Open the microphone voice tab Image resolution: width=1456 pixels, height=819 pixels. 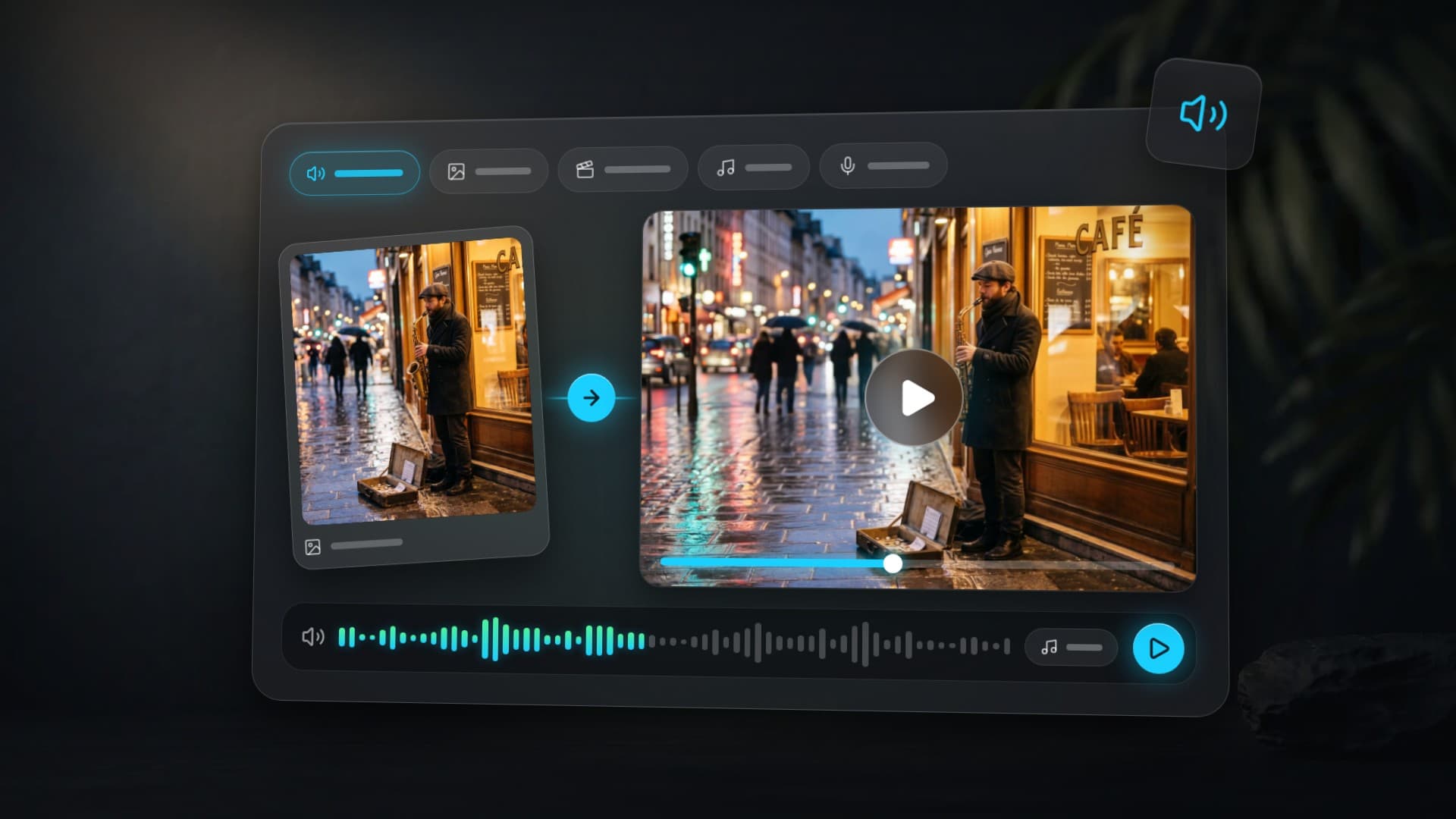pos(883,165)
